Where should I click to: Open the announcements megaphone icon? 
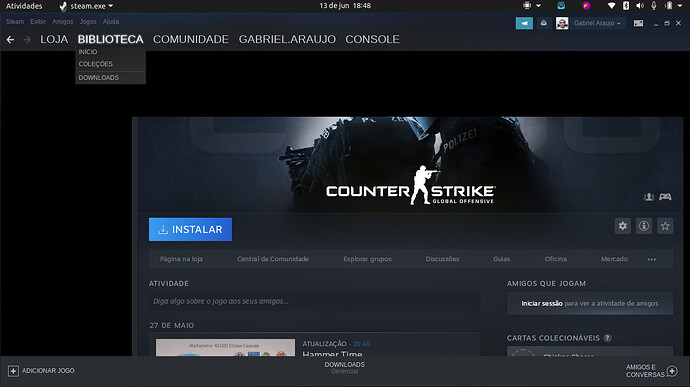(524, 23)
